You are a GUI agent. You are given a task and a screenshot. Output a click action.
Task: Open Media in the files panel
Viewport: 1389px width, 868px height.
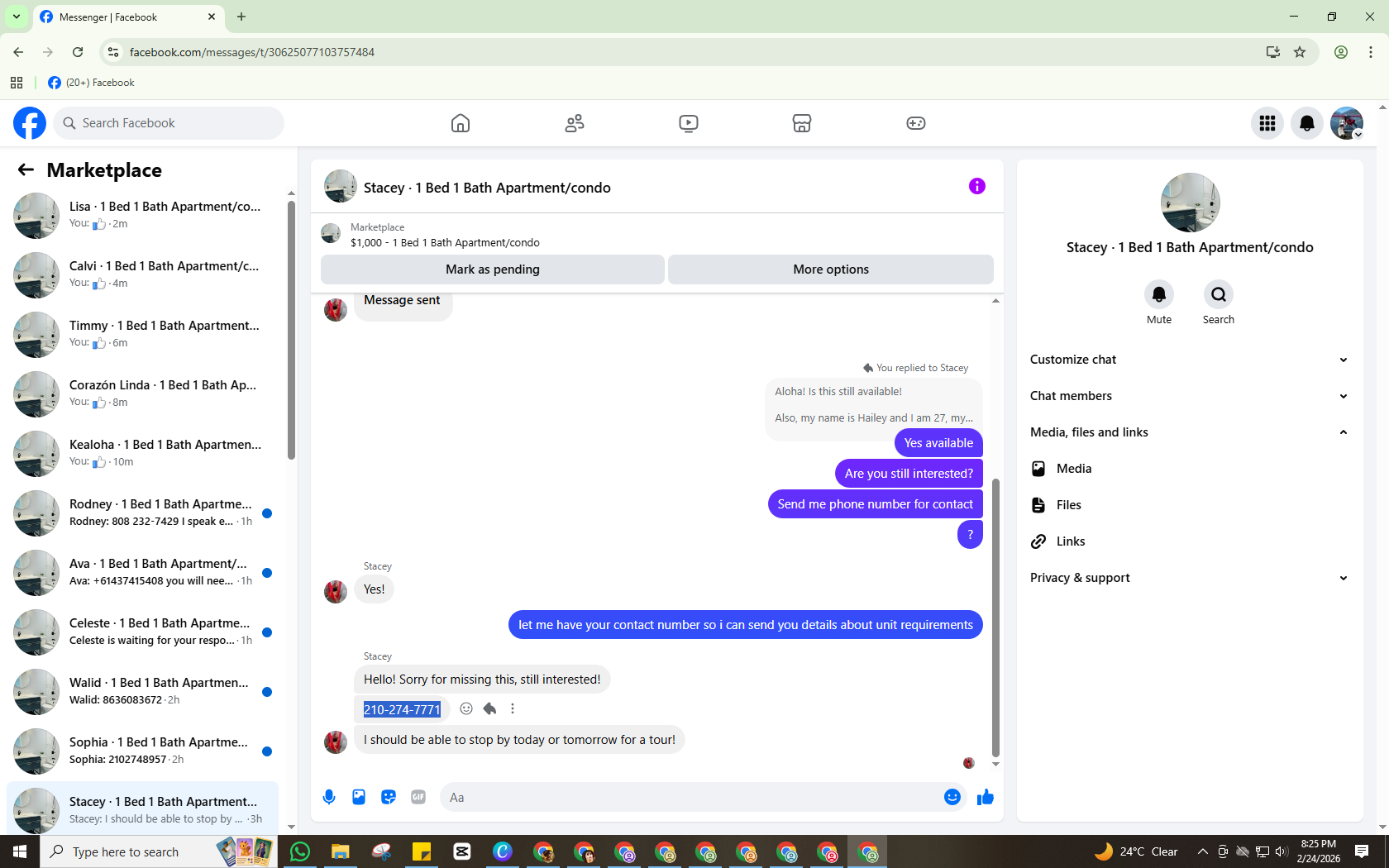[1190, 469]
